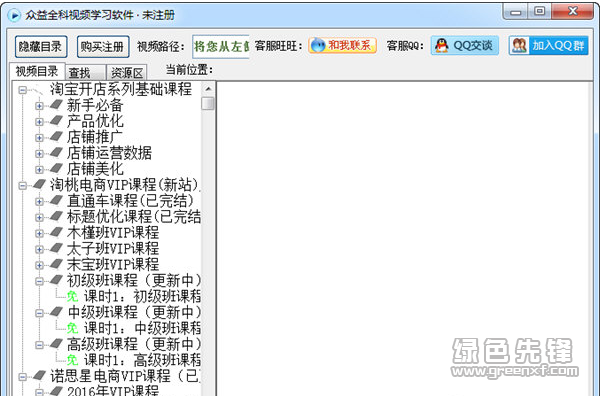This screenshot has width=600, height=396.
Task: Collapse the 高级班课程 node
Action: click(39, 345)
